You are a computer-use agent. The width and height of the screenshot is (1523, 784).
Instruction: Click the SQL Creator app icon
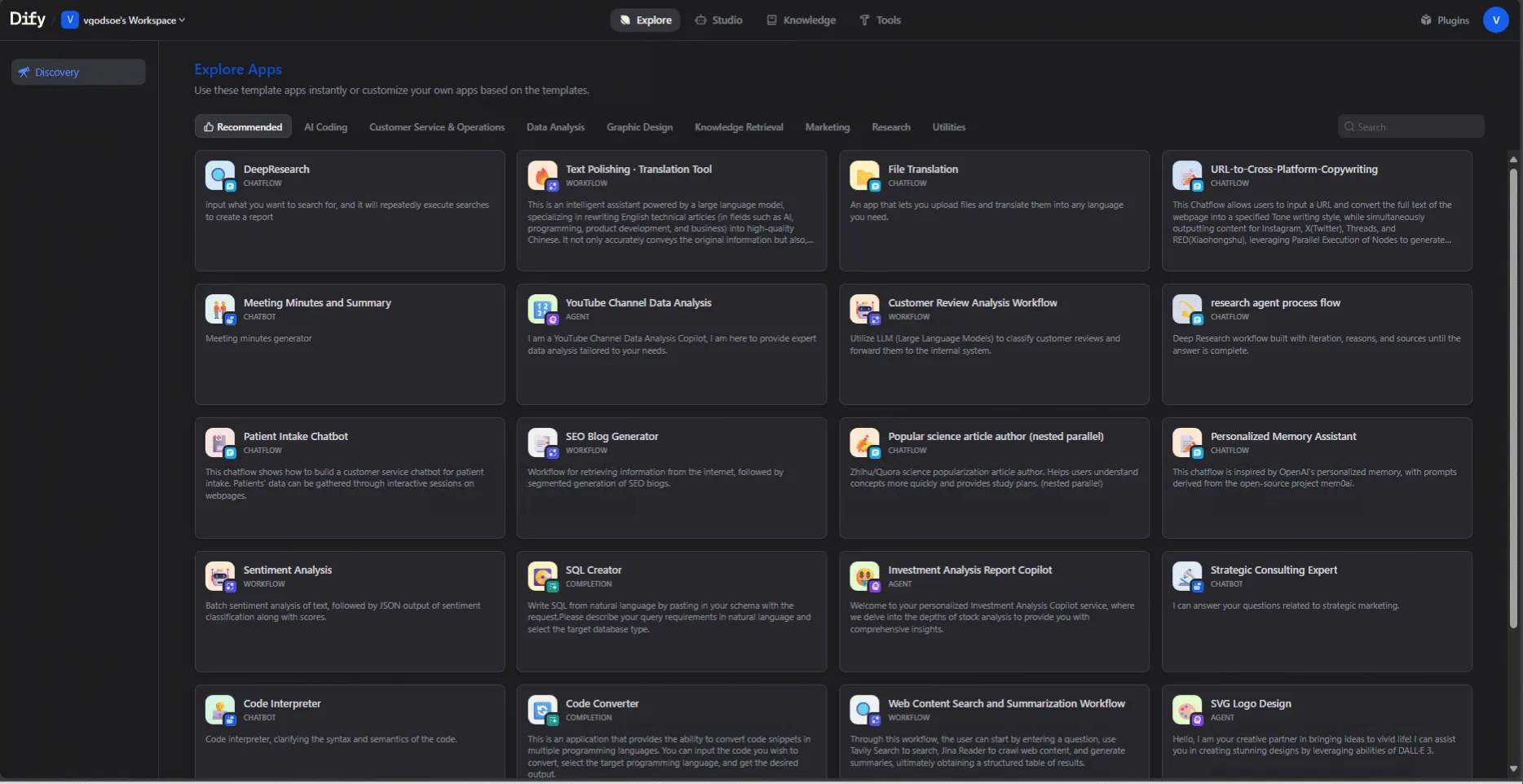coord(542,576)
